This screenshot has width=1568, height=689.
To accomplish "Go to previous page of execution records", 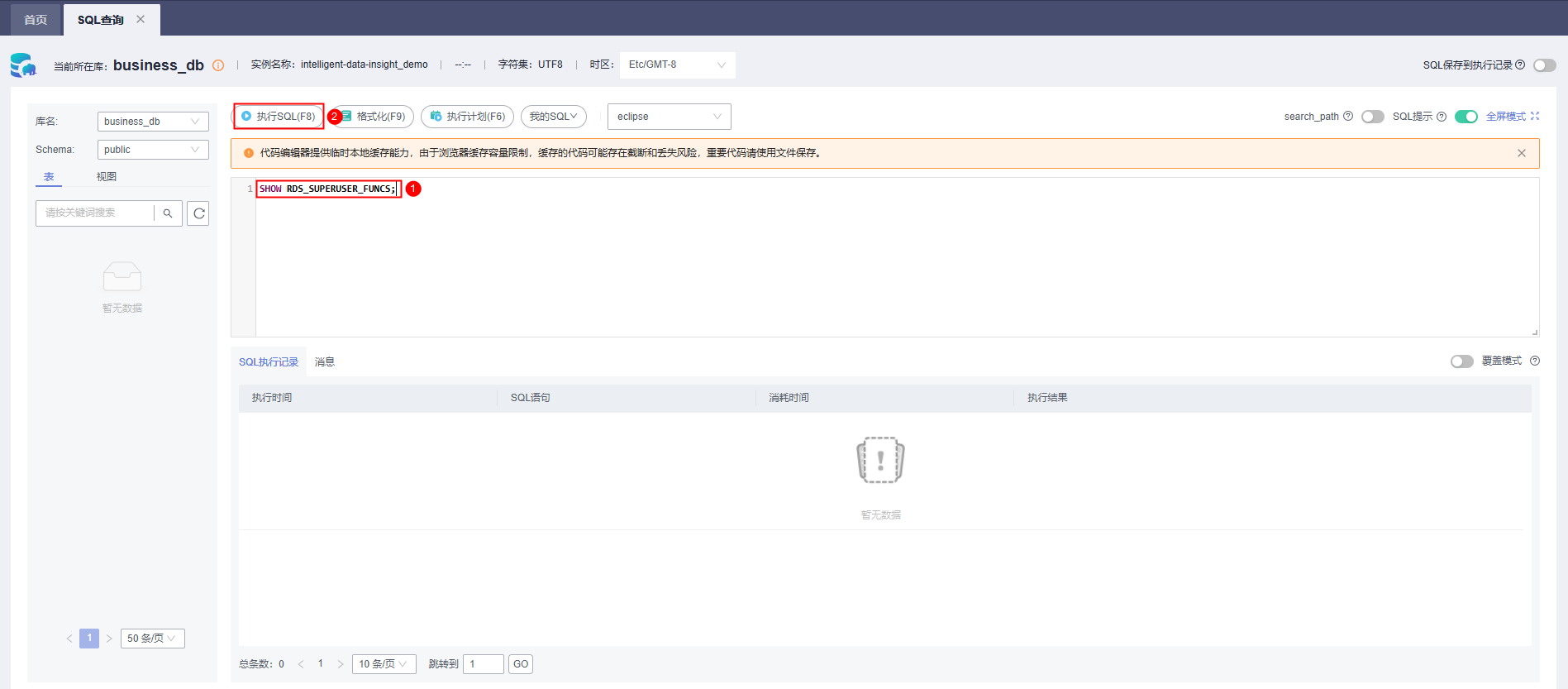I will point(301,664).
